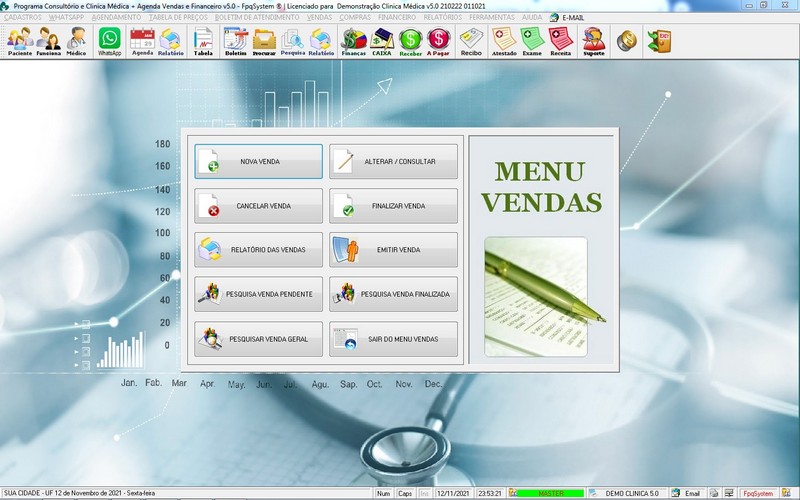
Task: Open the AGENDAMENTO menu
Action: 116,17
